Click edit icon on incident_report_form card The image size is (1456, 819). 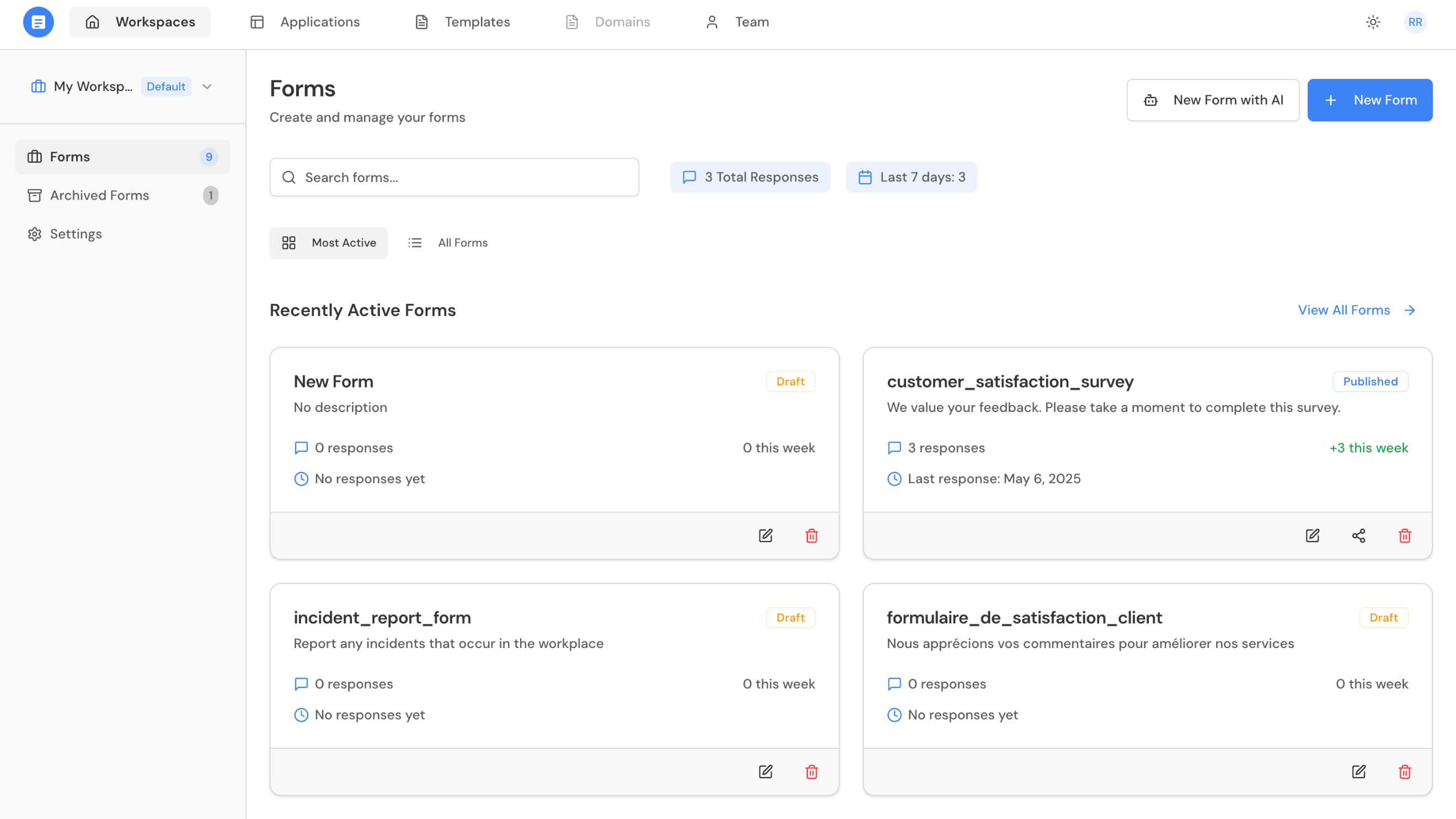[x=766, y=772]
